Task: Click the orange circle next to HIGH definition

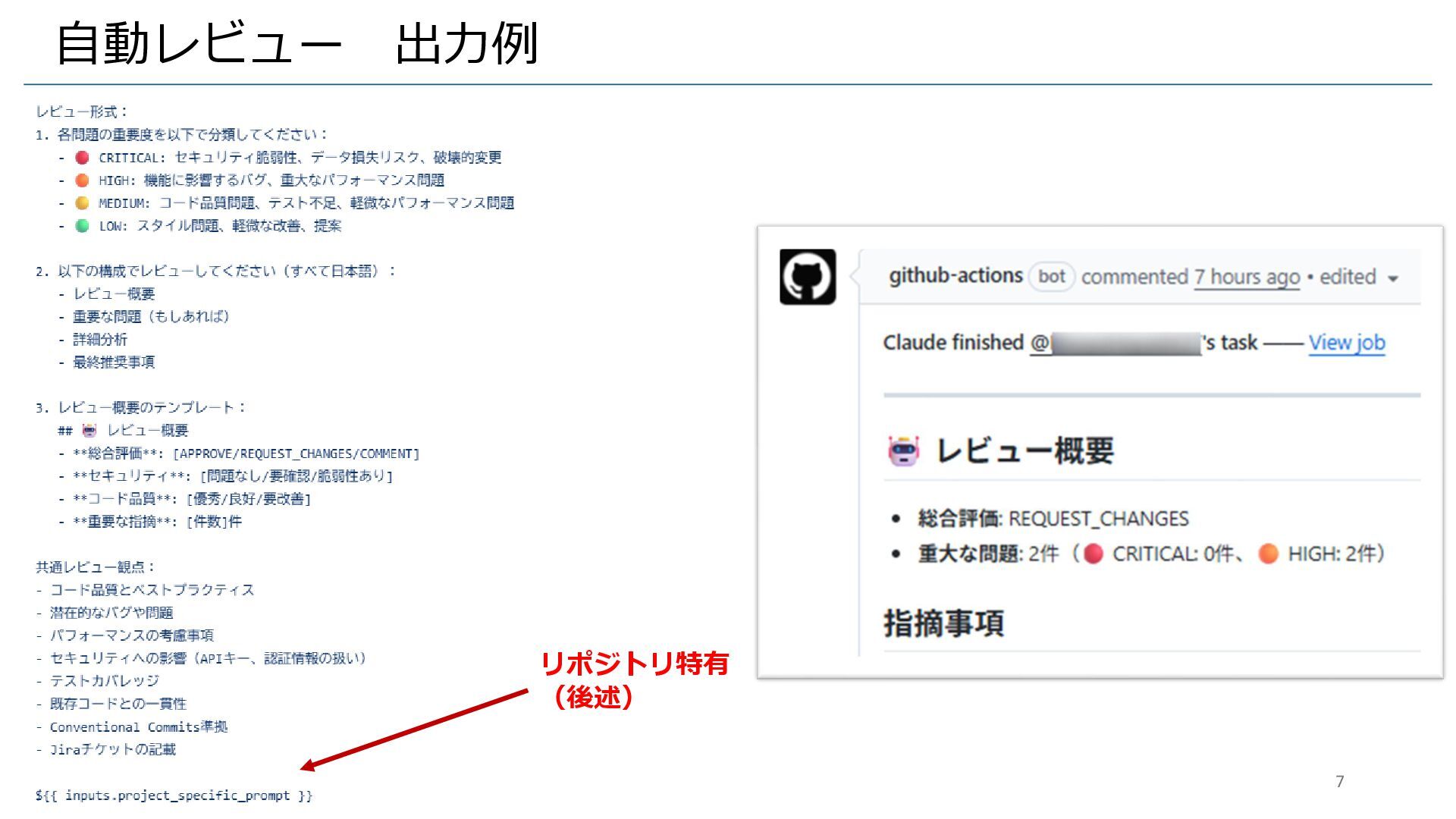Action: [x=82, y=180]
